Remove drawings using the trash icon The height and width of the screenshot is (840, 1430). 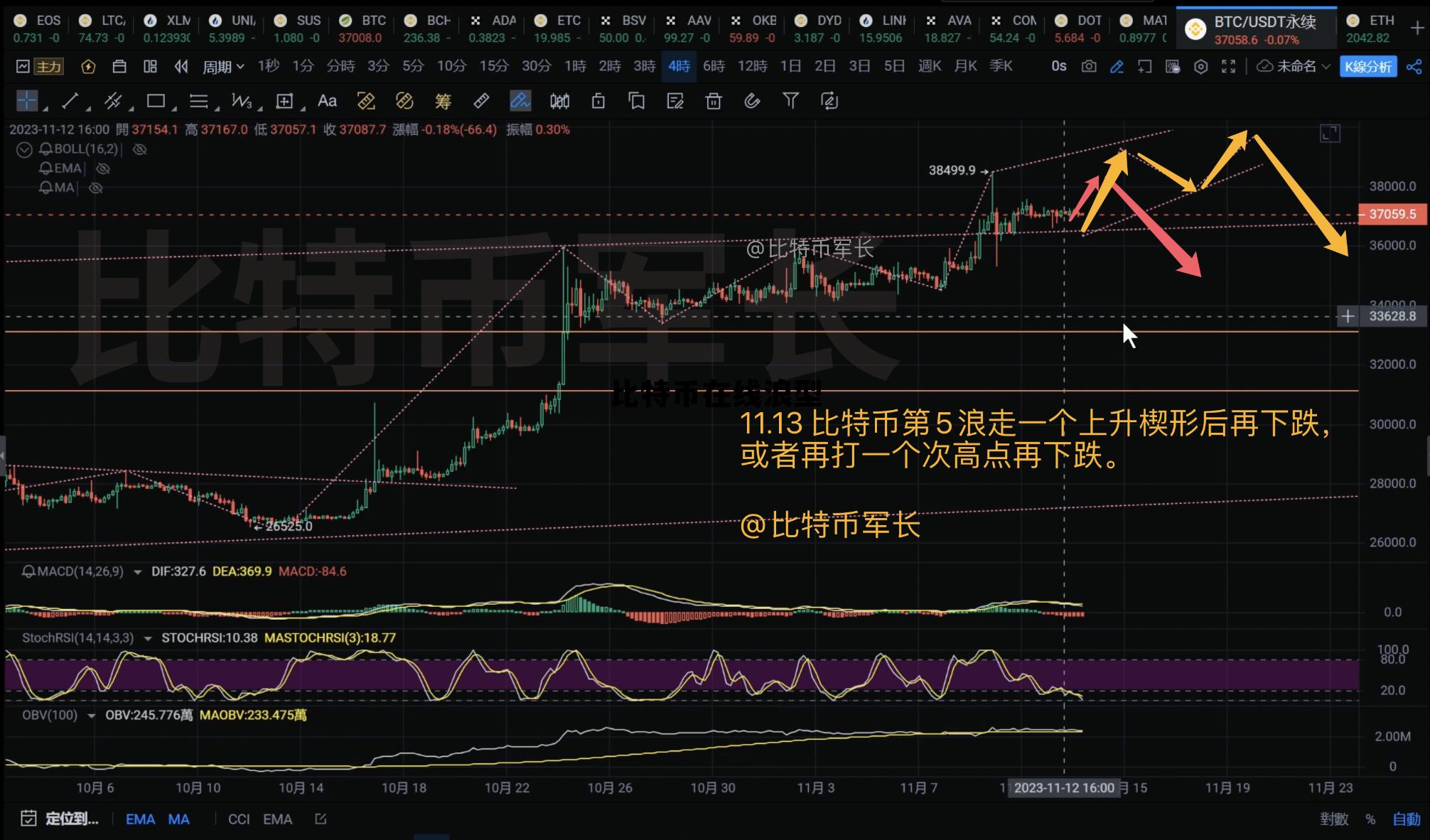click(714, 101)
